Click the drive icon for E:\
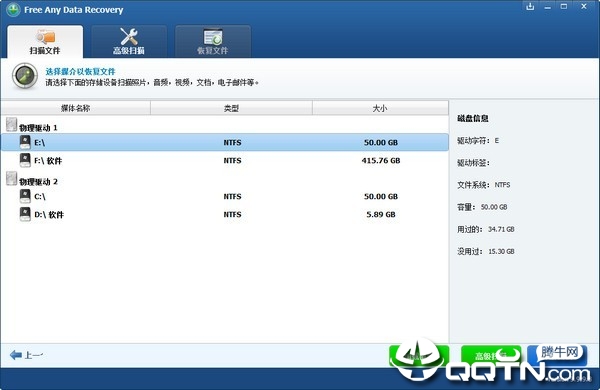Screen dimensions: 600x390 25,142
